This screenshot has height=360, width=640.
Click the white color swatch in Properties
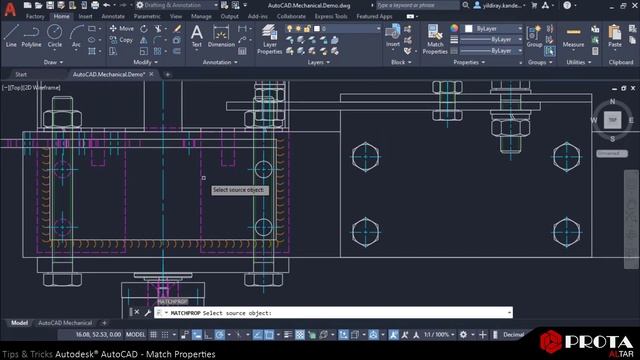point(469,29)
